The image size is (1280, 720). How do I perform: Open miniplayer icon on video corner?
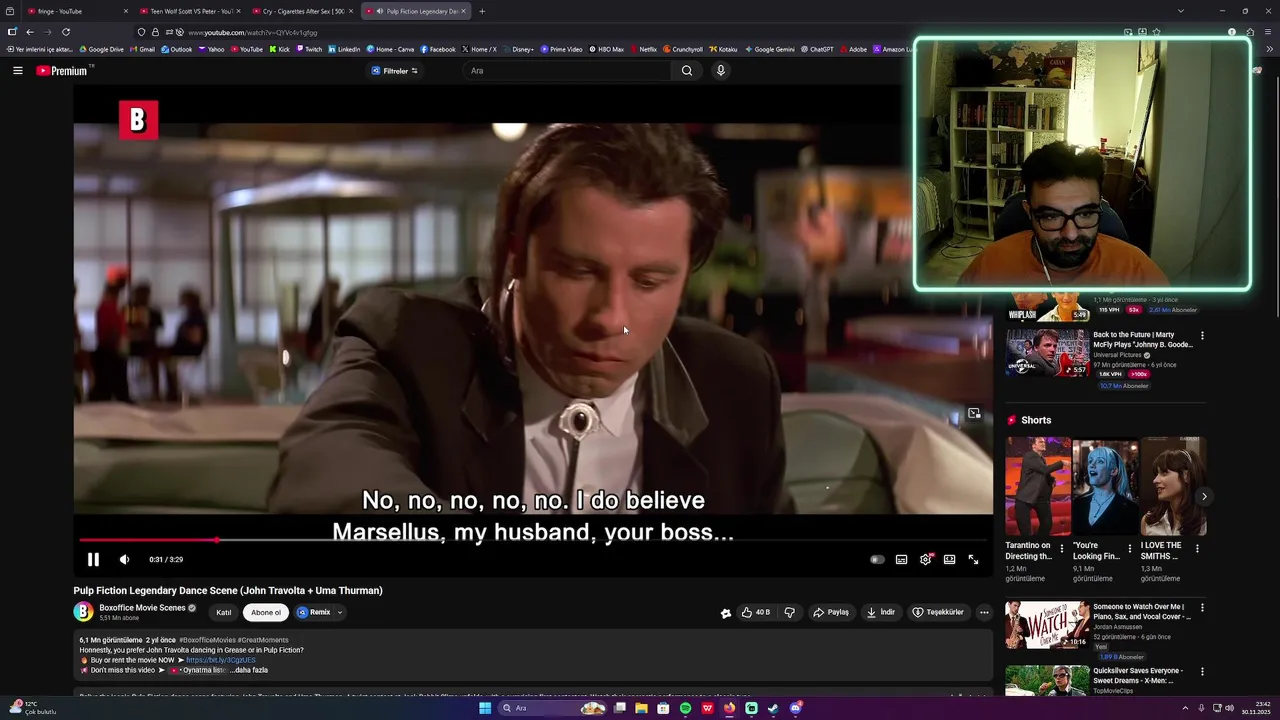pos(974,414)
